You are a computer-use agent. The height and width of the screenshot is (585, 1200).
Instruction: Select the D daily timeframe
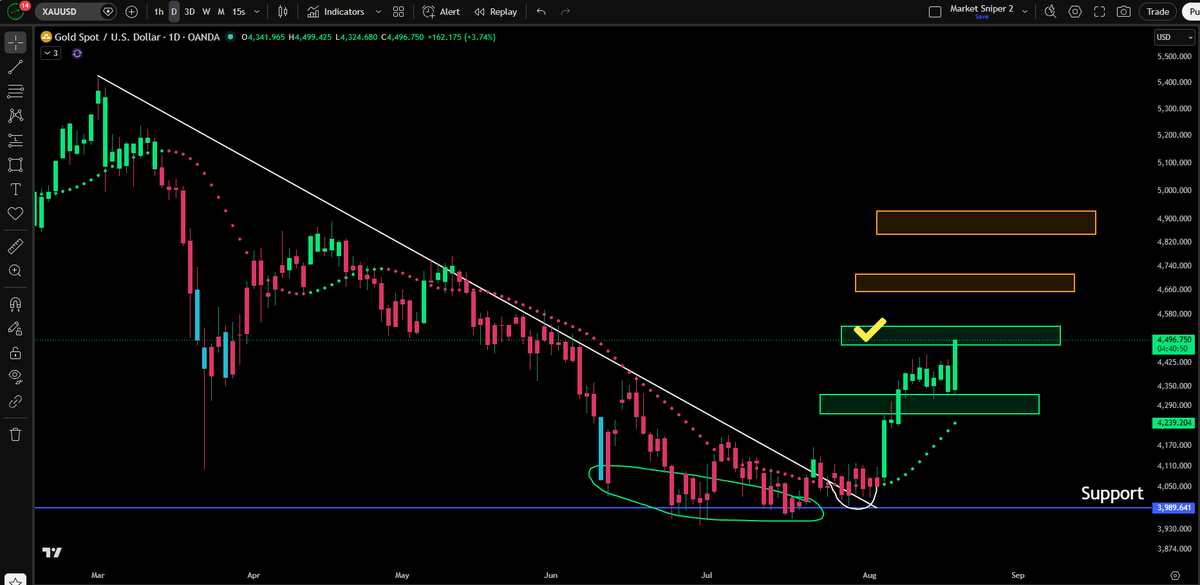(174, 12)
